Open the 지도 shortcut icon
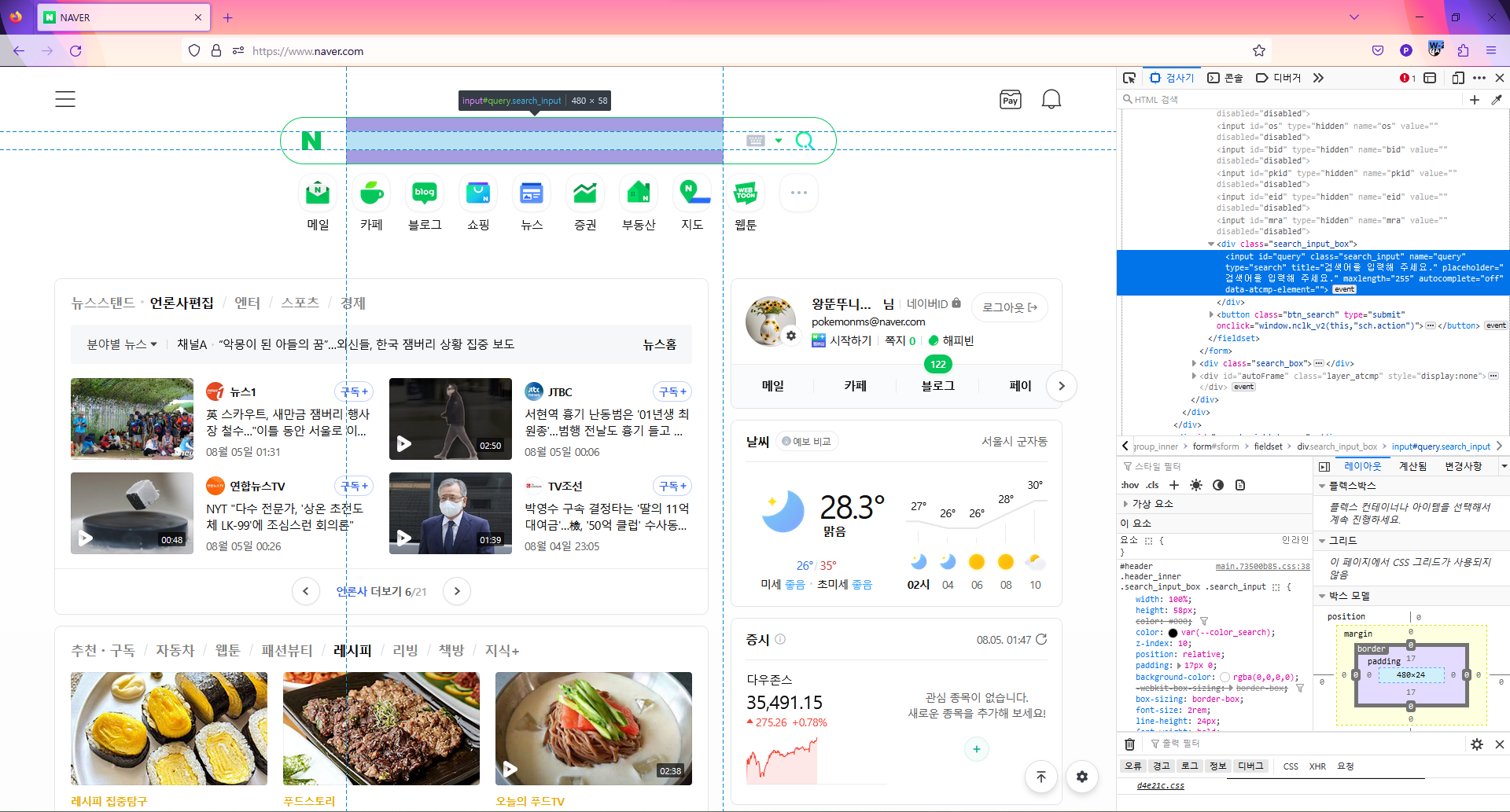The image size is (1510, 812). 692,193
